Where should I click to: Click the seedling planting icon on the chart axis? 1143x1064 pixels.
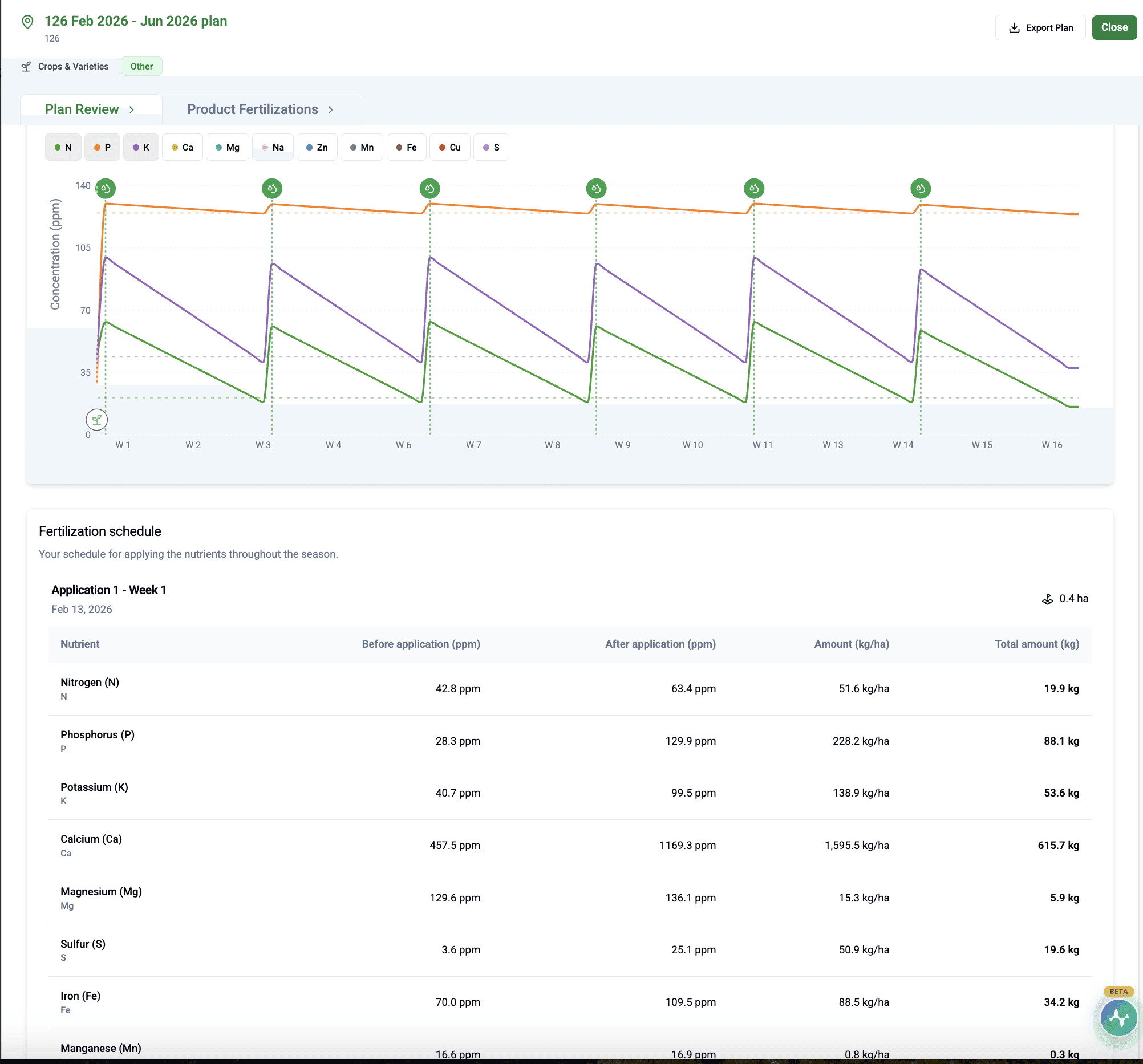[96, 419]
